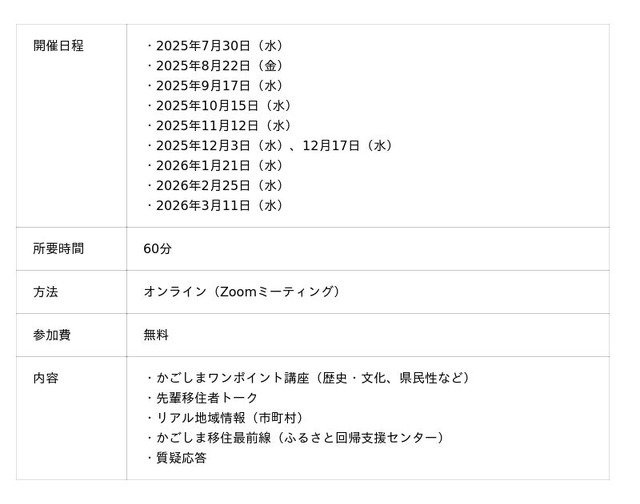
Task: Click the 開催日程 row header
Action: click(x=58, y=46)
